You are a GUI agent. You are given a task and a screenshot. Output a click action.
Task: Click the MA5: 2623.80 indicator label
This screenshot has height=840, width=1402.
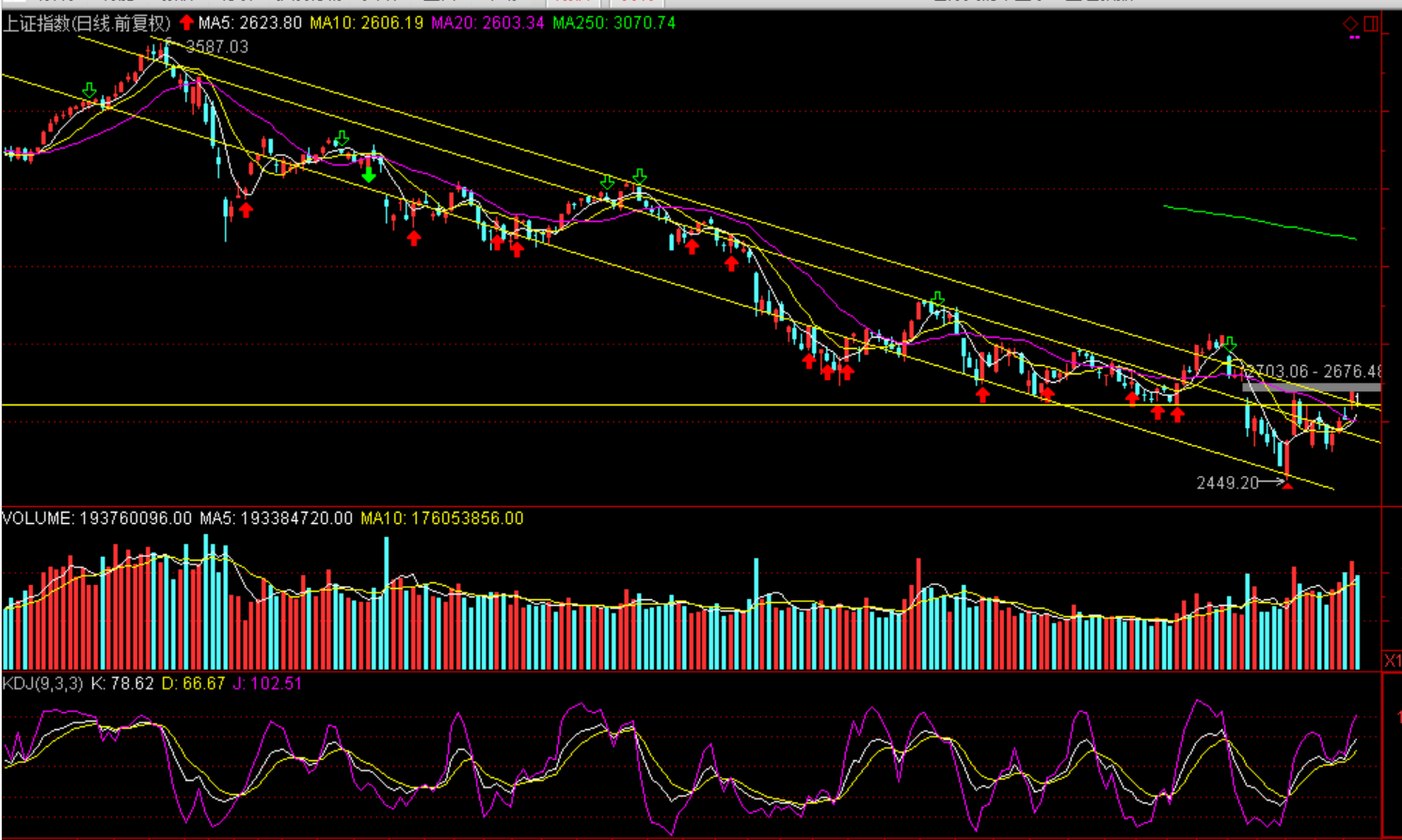click(x=249, y=24)
